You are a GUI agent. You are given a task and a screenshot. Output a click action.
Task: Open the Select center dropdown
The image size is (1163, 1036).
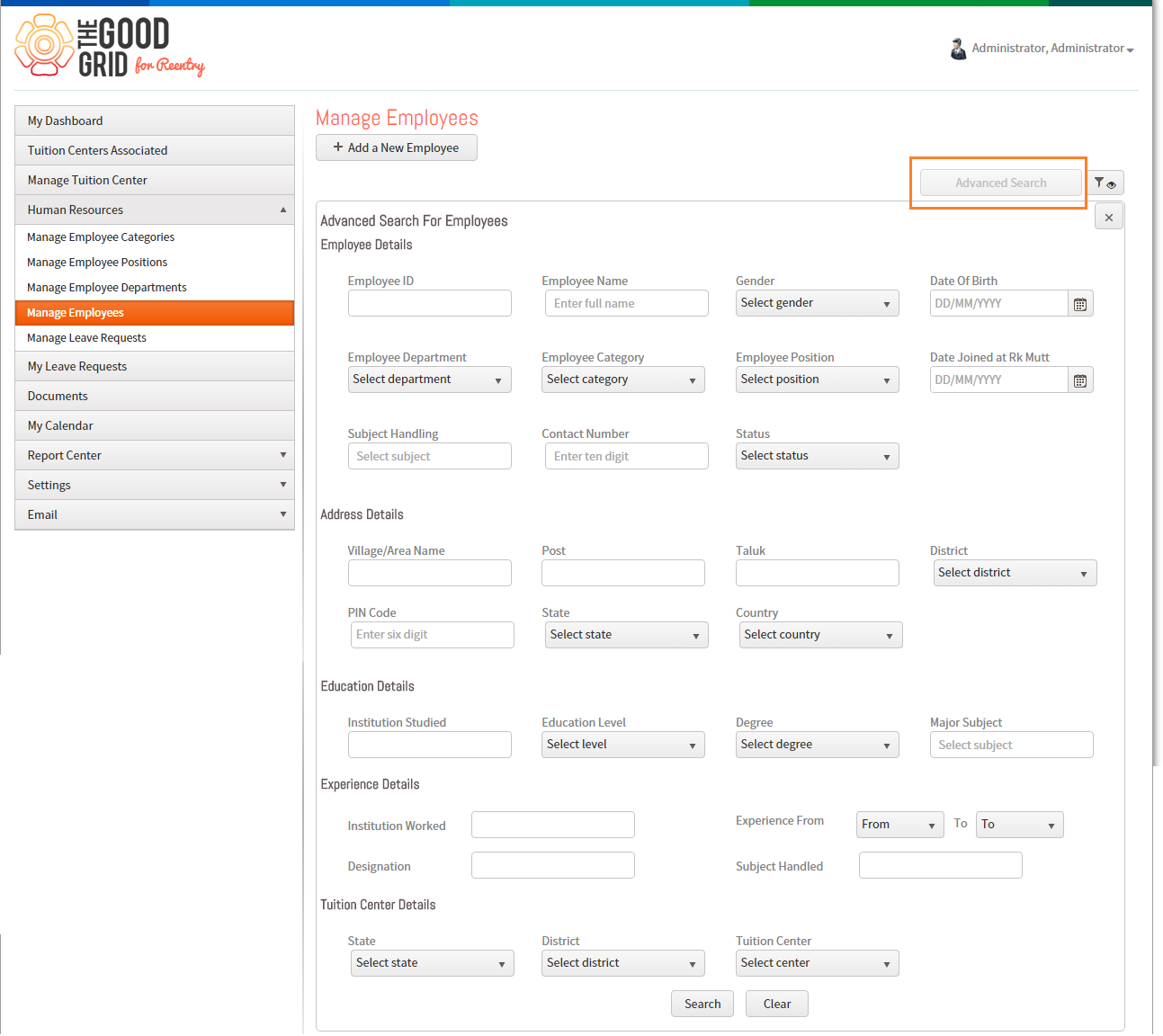pyautogui.click(x=817, y=963)
